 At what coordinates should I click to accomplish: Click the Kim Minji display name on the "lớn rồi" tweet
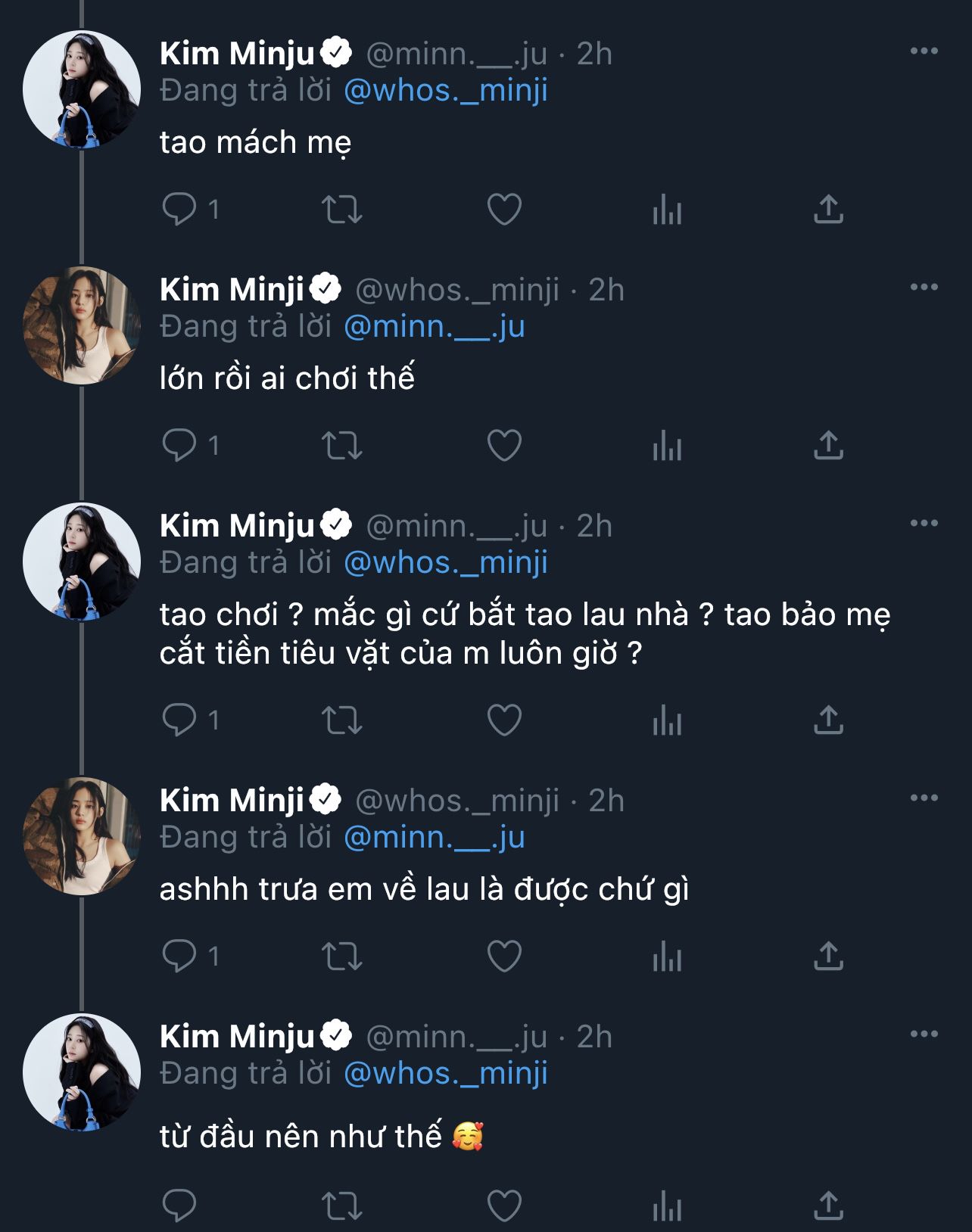232,290
